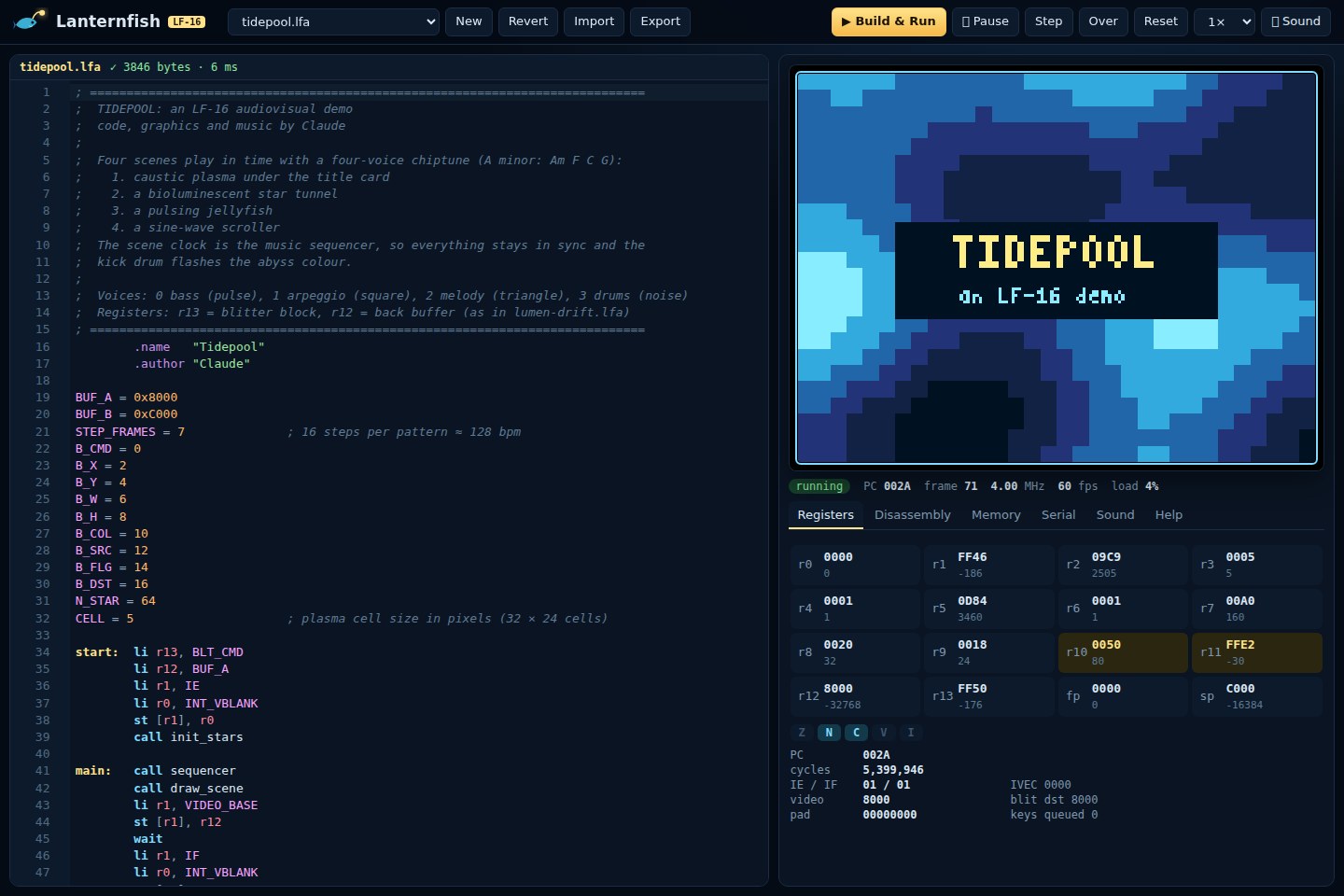Click the 'start:' label in code
Viewport: 1344px width, 896px height.
97,652
